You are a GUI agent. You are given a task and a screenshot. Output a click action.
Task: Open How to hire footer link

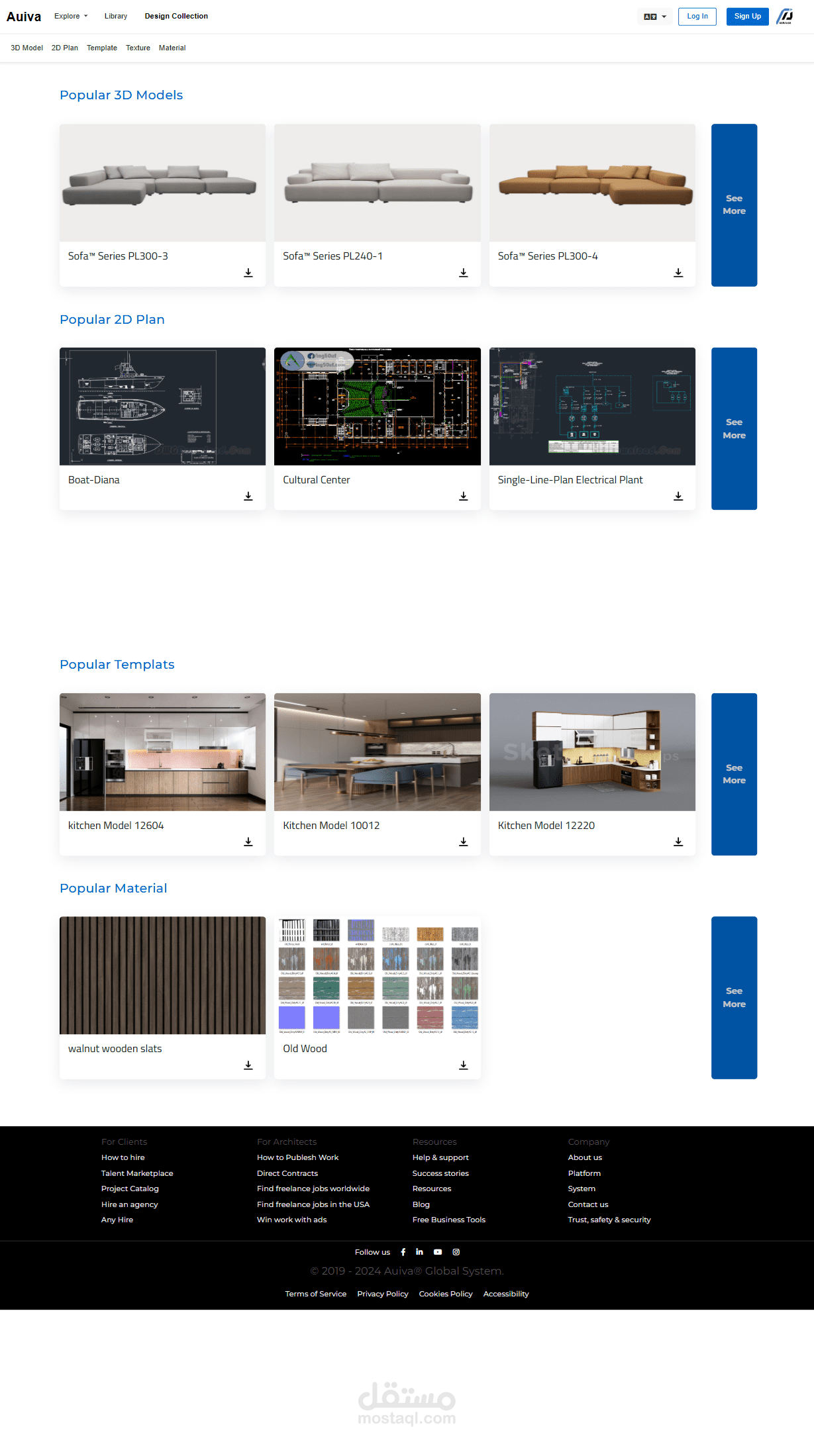(123, 1157)
